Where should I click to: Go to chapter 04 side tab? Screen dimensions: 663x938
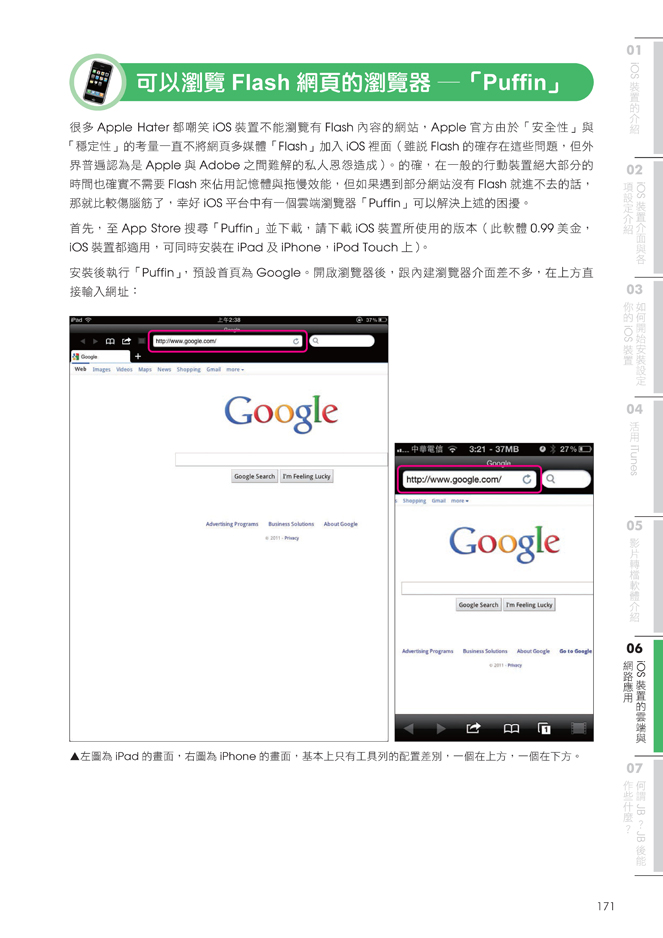pos(642,456)
